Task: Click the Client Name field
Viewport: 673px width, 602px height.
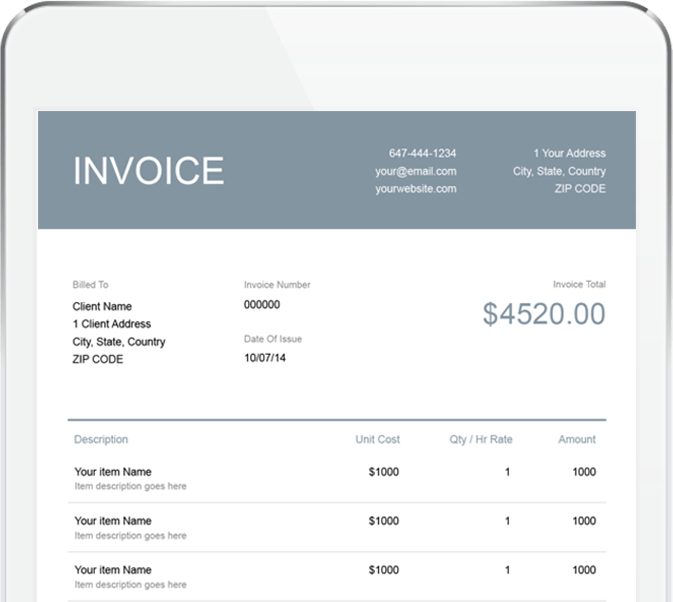Action: 102,306
